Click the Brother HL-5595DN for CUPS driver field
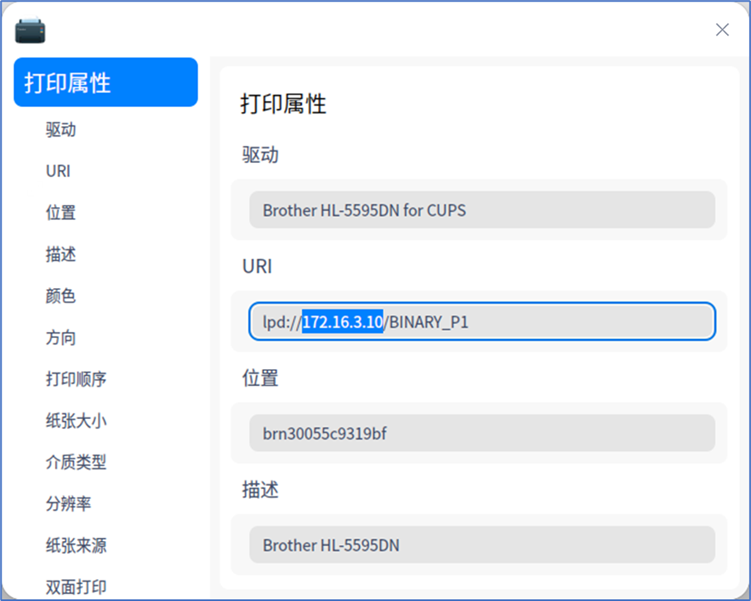 tap(482, 210)
